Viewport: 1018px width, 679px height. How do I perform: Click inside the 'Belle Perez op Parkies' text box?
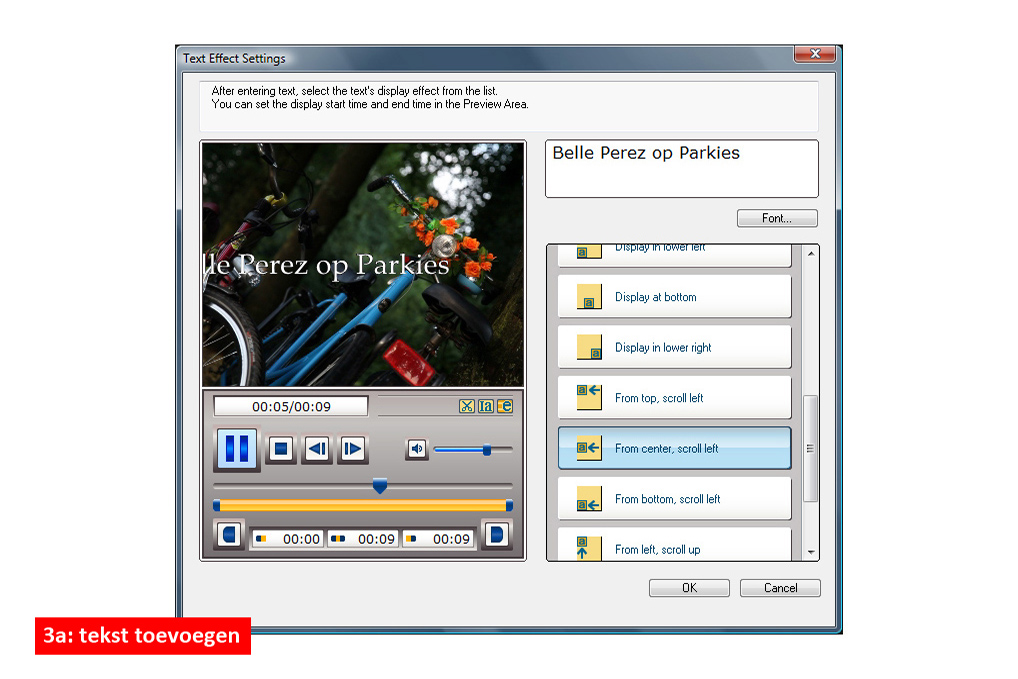click(682, 169)
